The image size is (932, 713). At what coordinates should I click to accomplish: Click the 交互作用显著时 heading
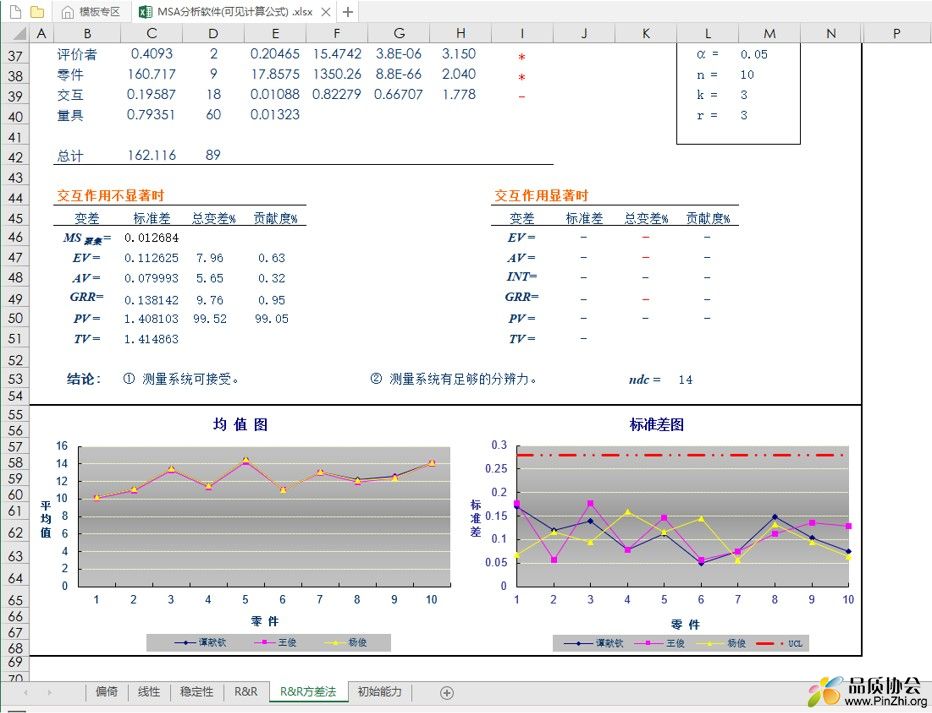(541, 195)
